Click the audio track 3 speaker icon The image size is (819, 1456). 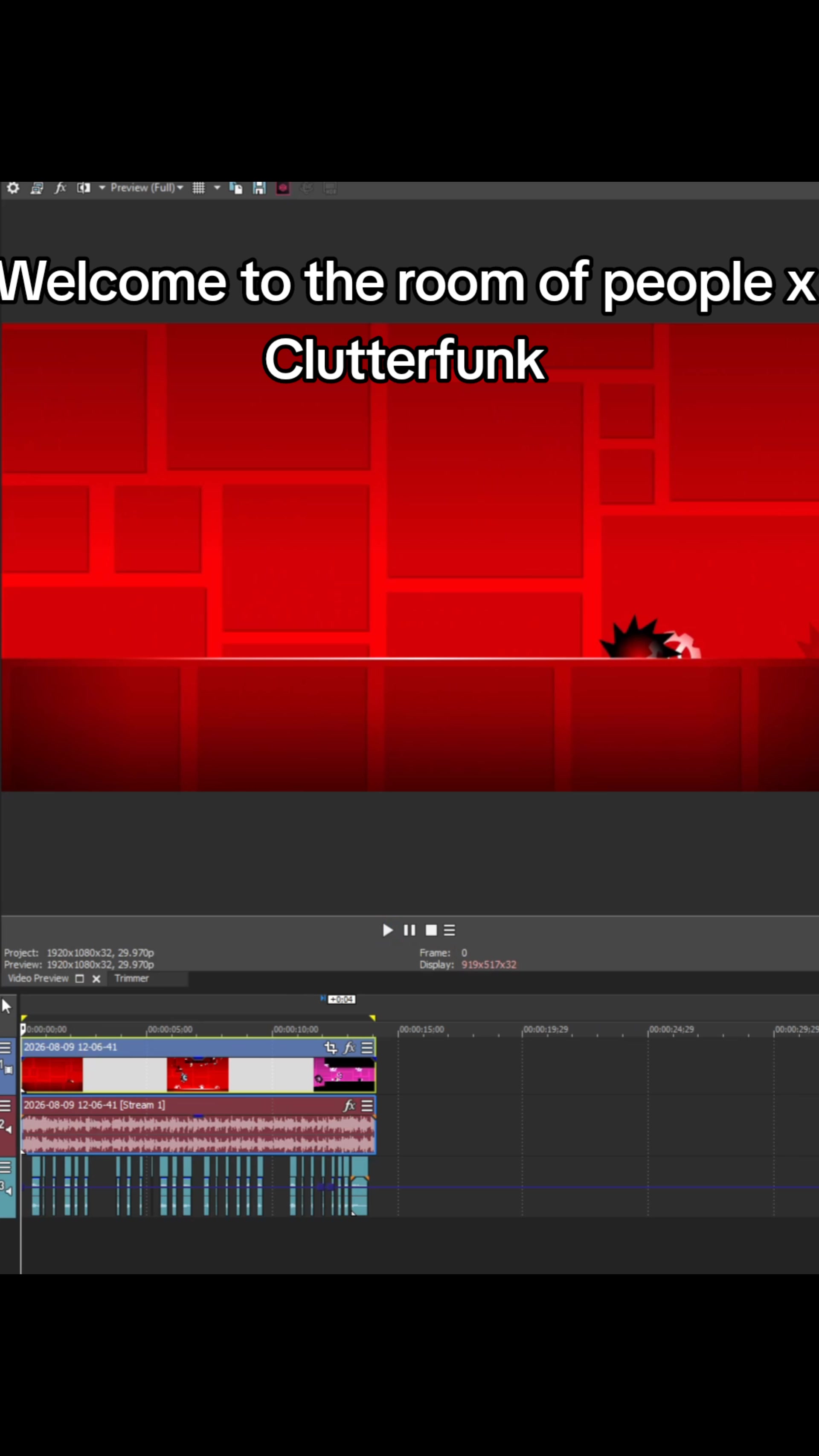(9, 1191)
